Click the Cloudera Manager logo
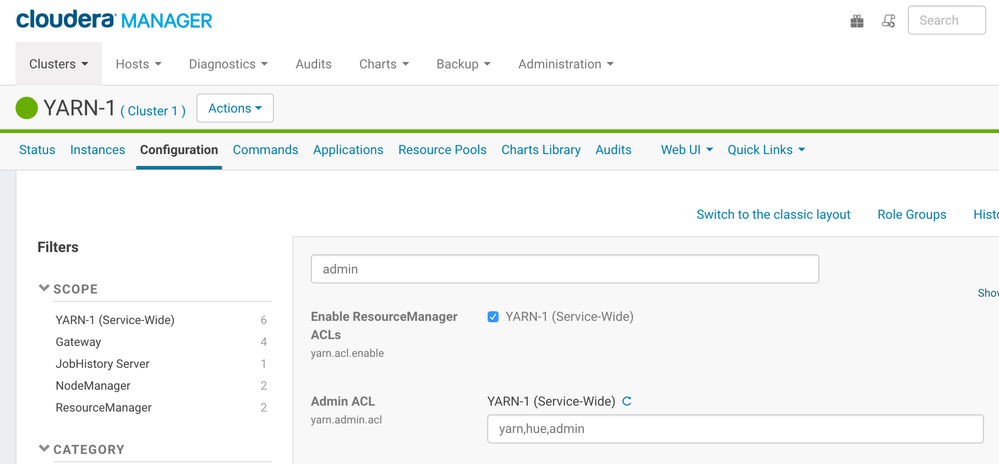This screenshot has height=464, width=999. (114, 20)
